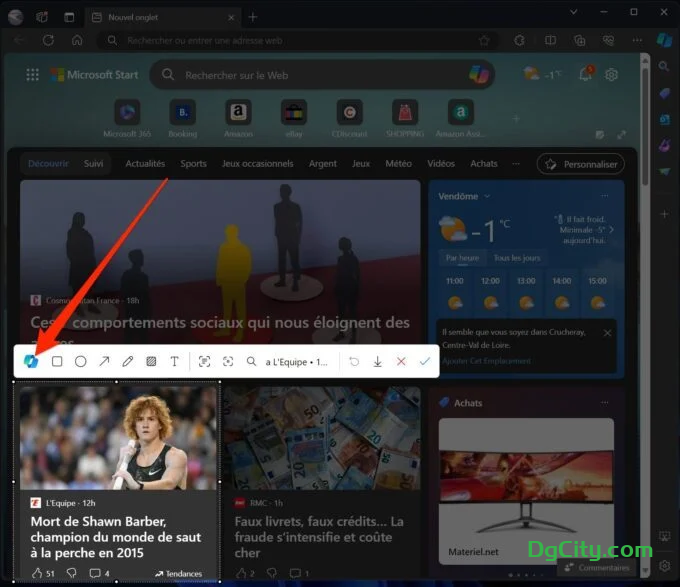The image size is (680, 587).
Task: Click the Amazon Assistant shortcut tile
Action: tap(460, 118)
